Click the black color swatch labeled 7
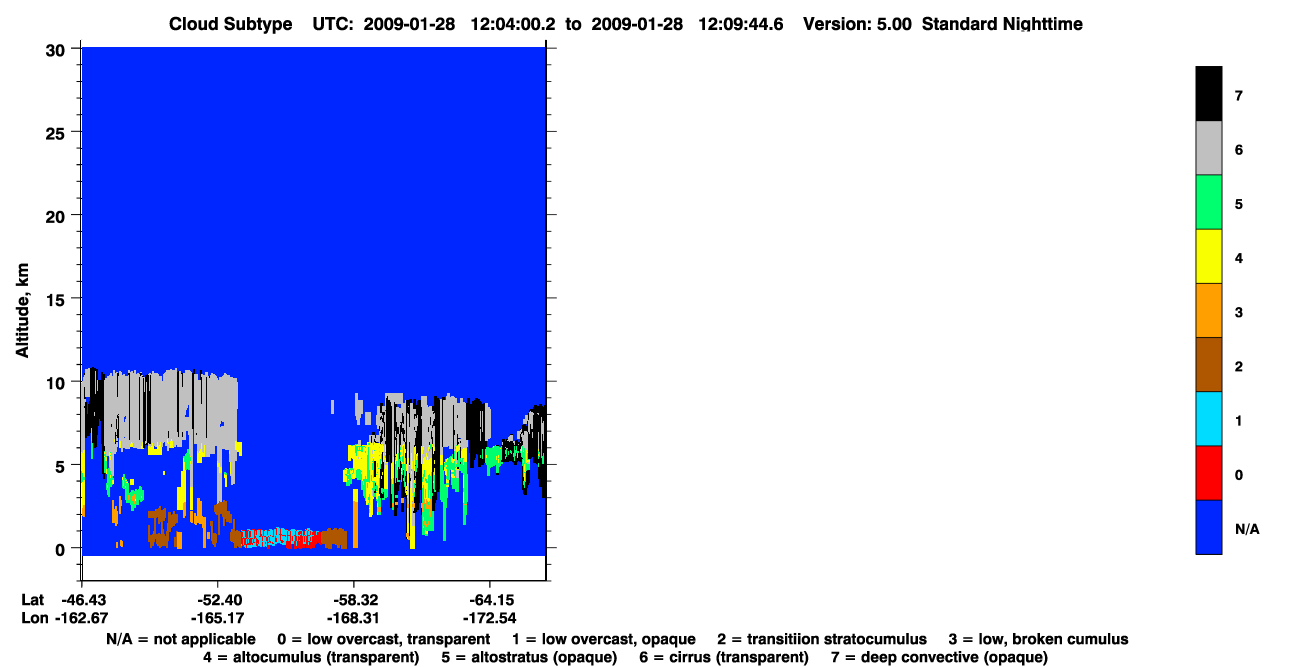The width and height of the screenshot is (1300, 667). coord(1208,94)
